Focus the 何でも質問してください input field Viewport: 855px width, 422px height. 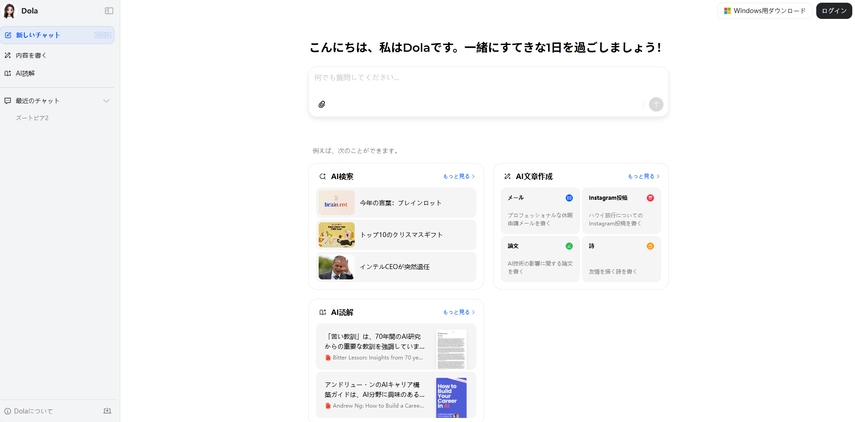pos(488,78)
